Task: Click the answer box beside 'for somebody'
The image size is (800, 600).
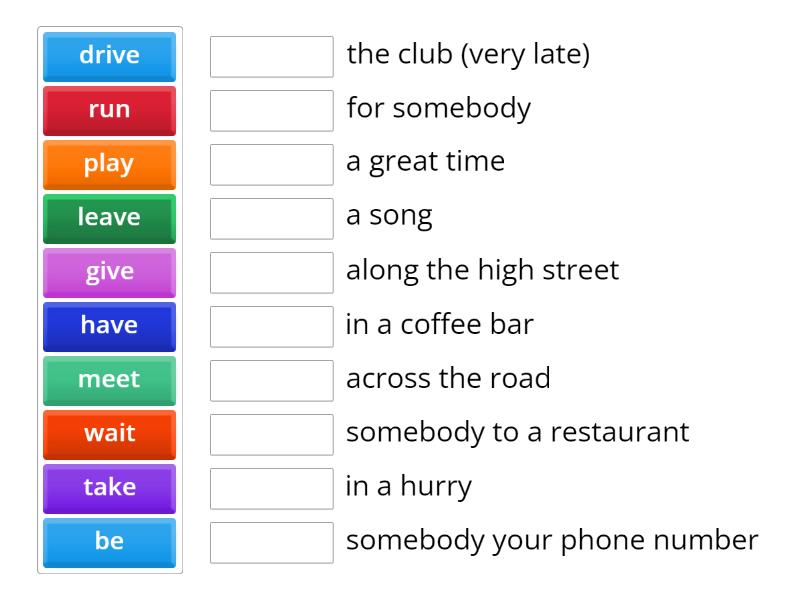Action: (271, 111)
